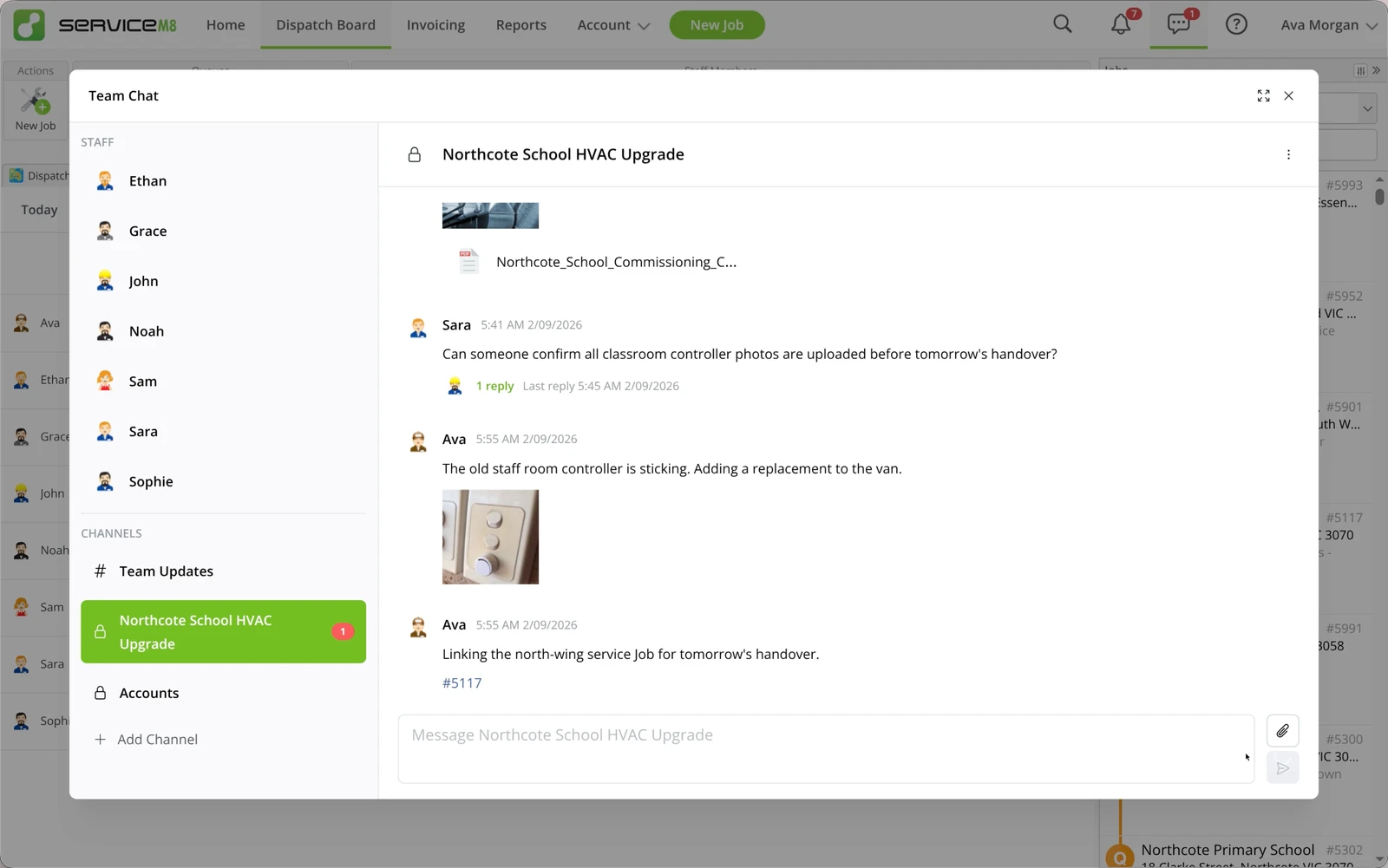Open chat with Ethan
The width and height of the screenshot is (1388, 868).
click(x=223, y=181)
